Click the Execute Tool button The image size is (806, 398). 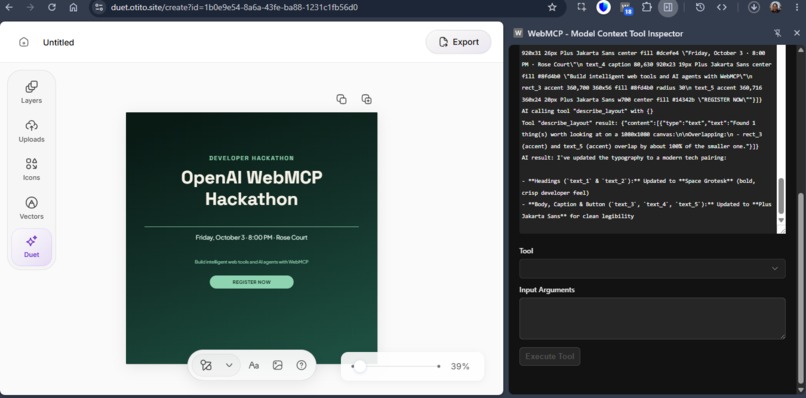click(549, 356)
